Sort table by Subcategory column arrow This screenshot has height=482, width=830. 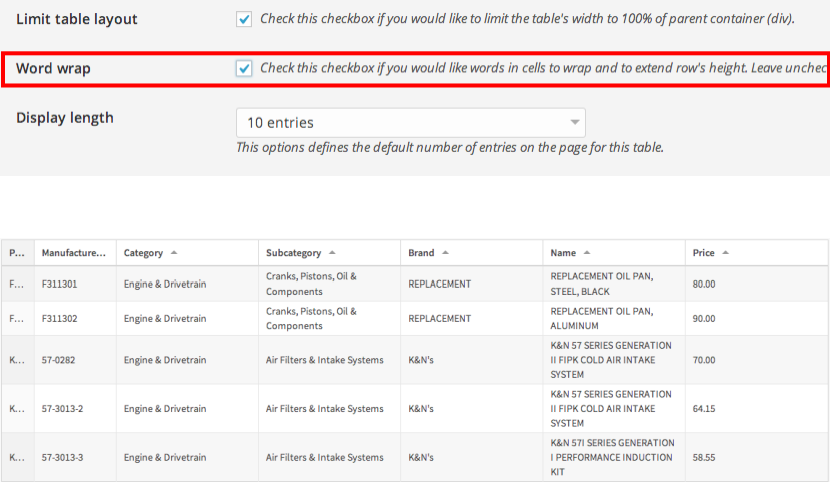click(x=332, y=253)
